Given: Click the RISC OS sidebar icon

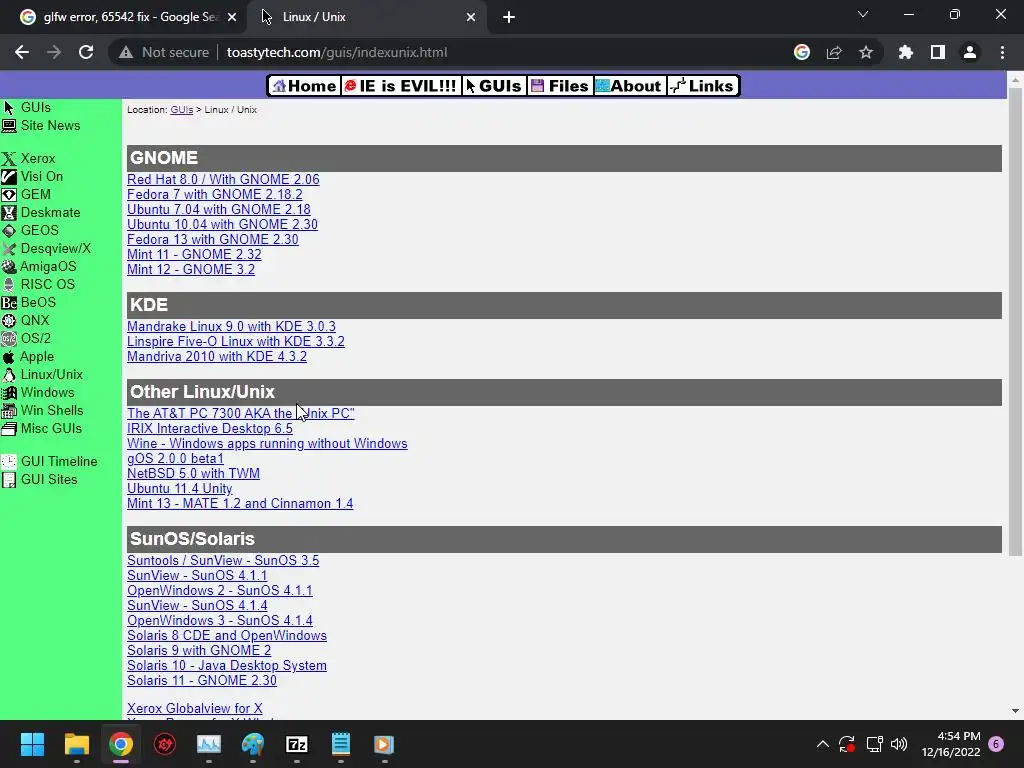Looking at the screenshot, I should coord(8,284).
